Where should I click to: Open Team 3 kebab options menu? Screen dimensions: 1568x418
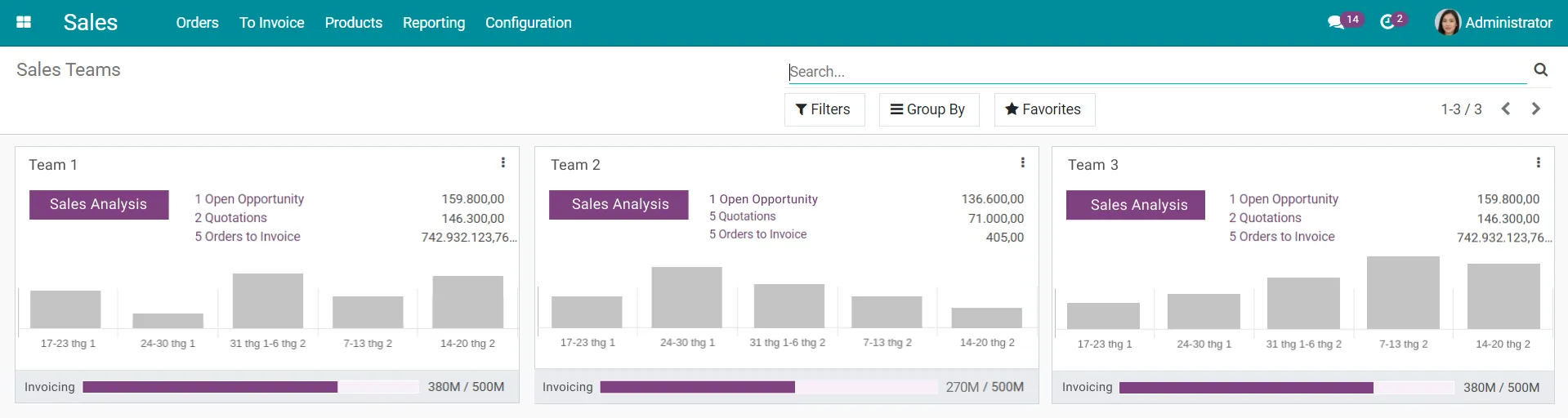(1538, 162)
